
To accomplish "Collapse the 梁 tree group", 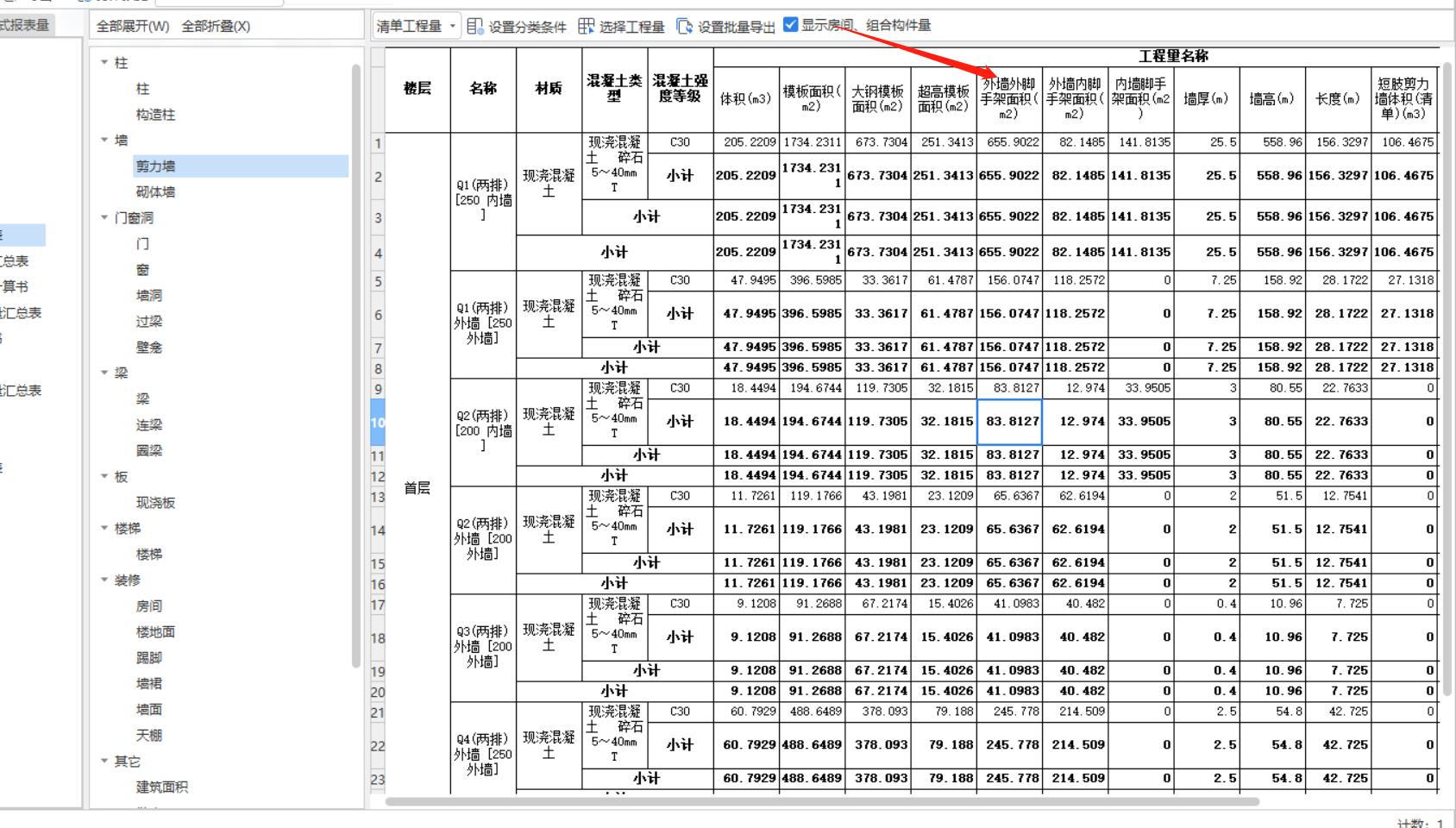I will [x=104, y=373].
